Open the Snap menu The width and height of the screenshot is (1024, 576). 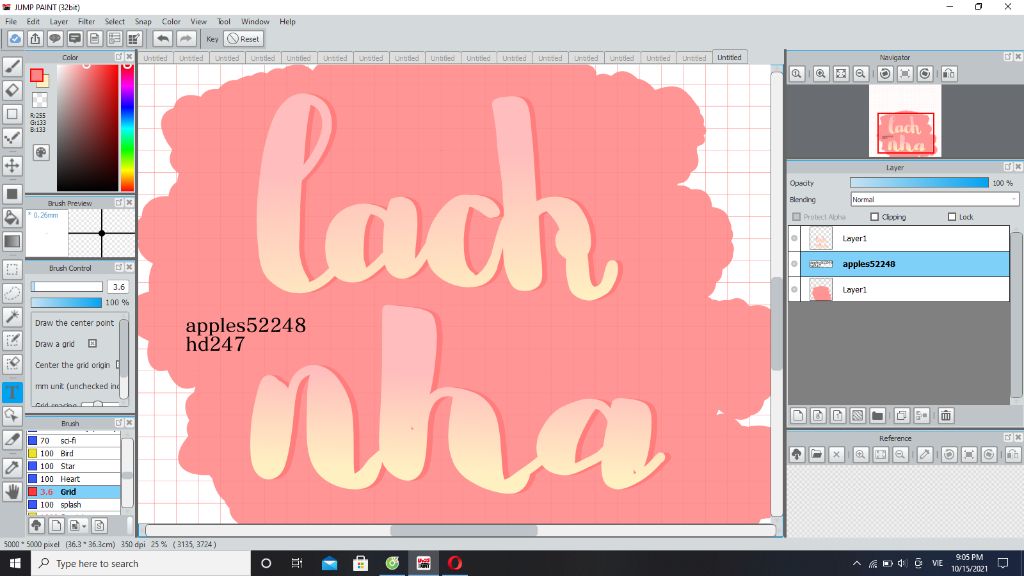tap(143, 22)
